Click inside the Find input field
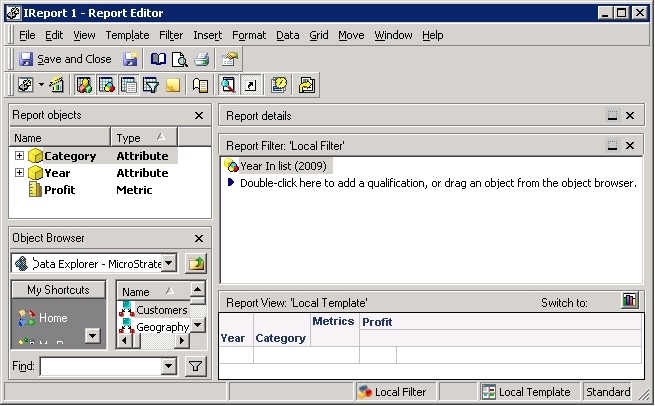 [x=101, y=366]
